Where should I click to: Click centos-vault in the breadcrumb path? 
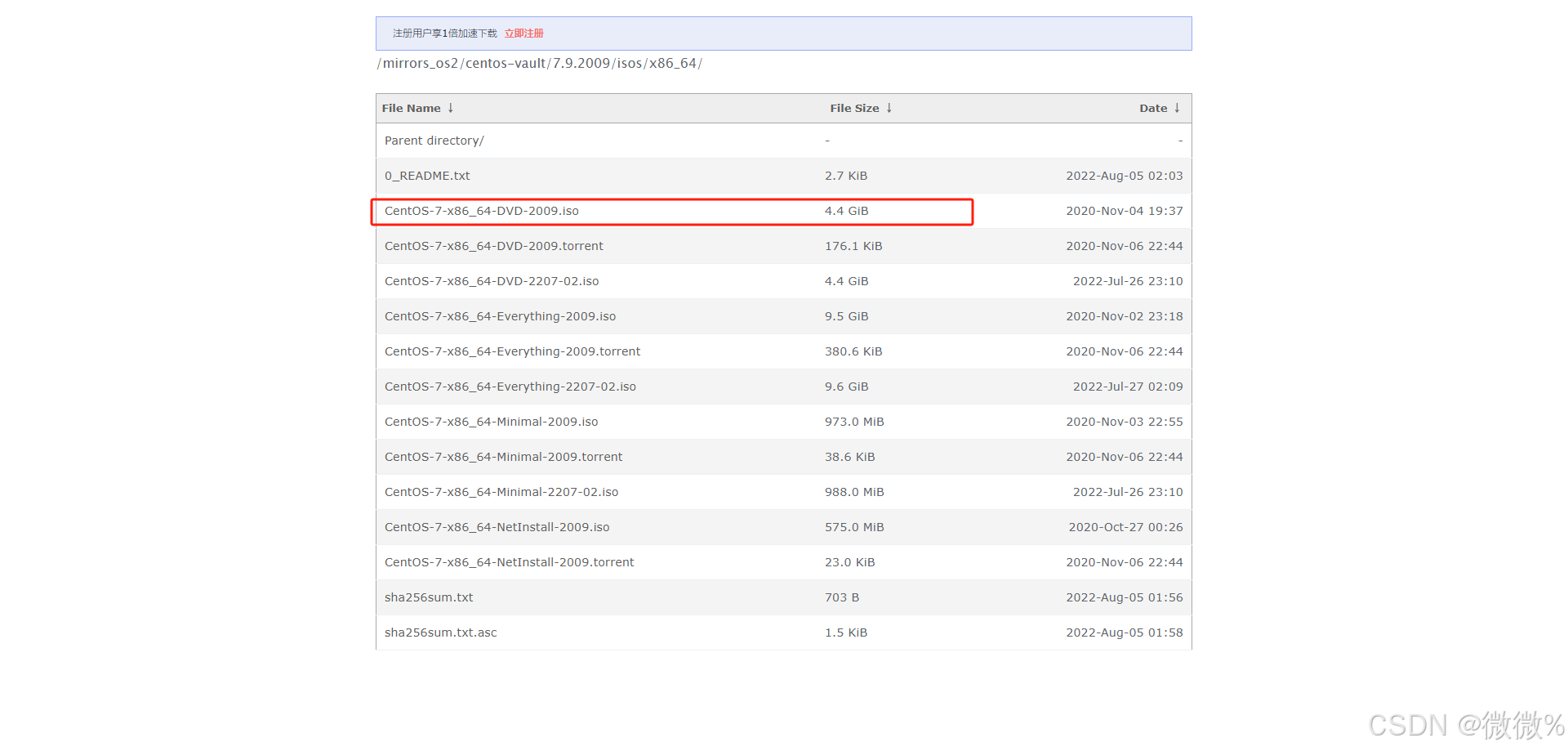point(506,63)
